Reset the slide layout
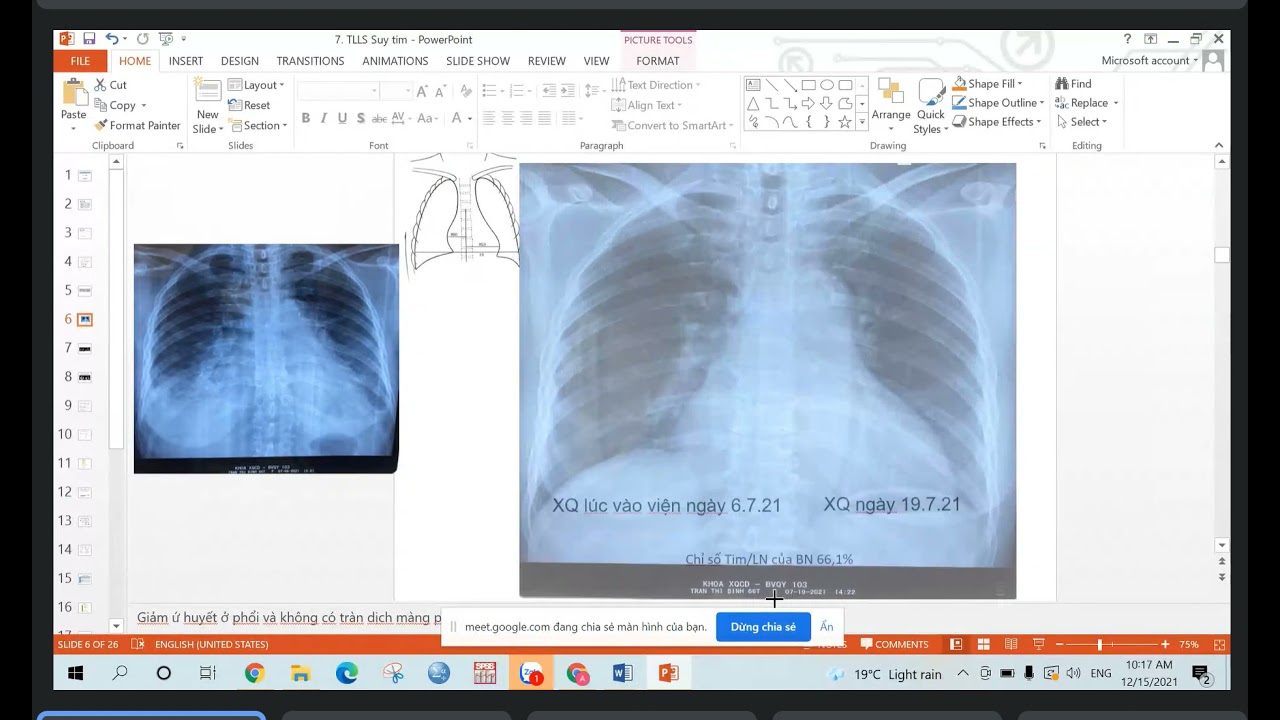Viewport: 1280px width, 720px height. (249, 105)
